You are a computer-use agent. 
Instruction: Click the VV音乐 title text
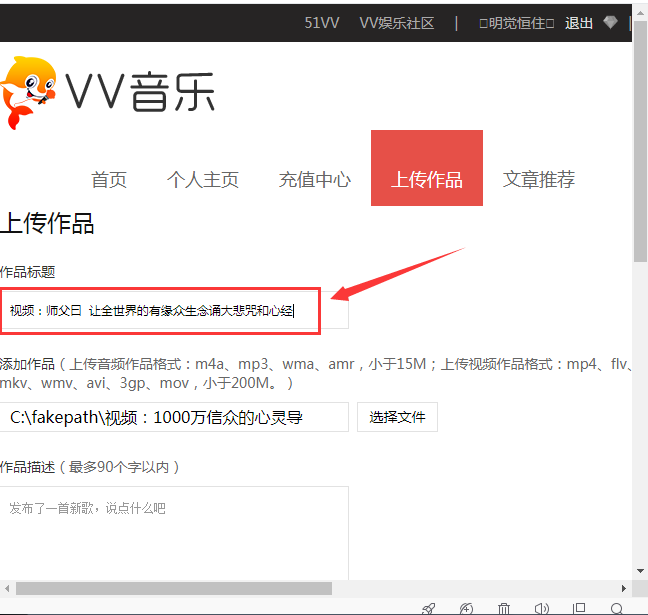click(140, 92)
